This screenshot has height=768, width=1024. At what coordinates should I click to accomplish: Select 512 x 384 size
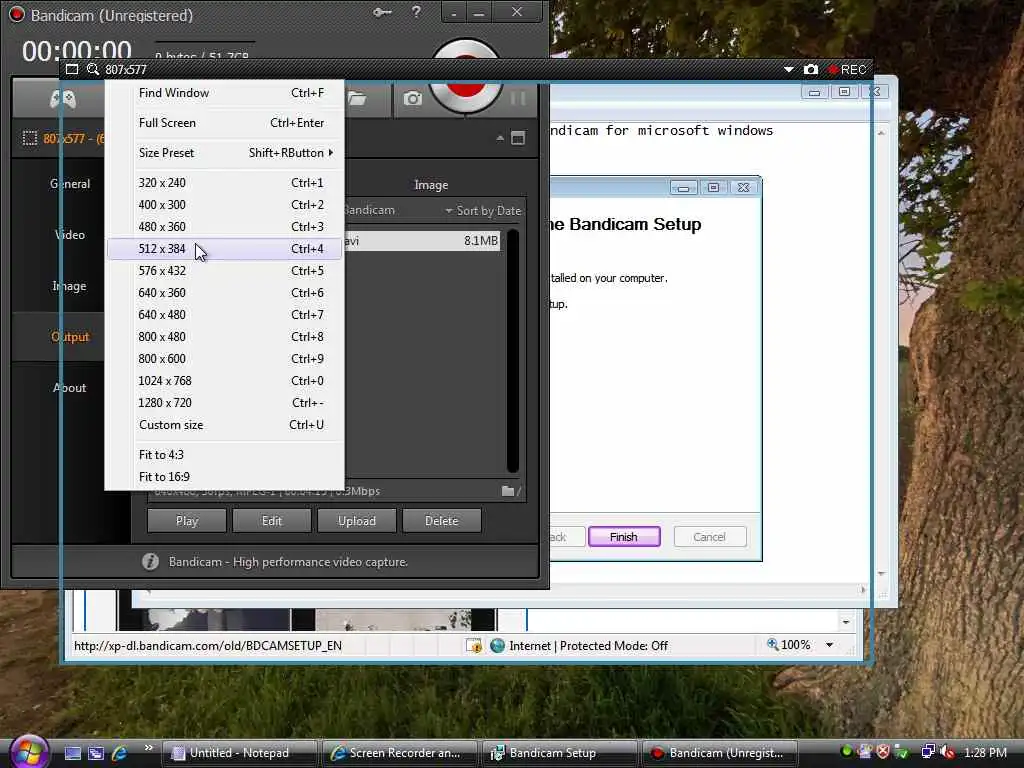(225, 249)
